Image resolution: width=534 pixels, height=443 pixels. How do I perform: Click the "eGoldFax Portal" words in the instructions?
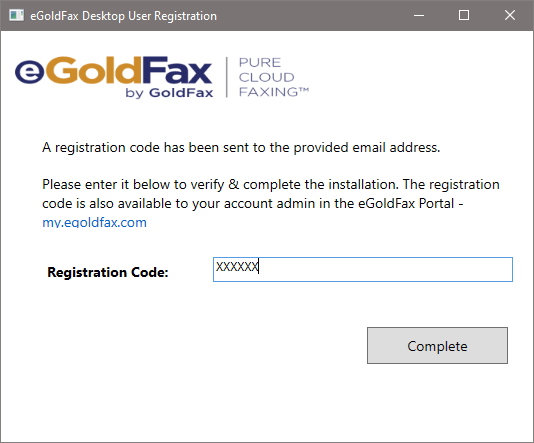click(406, 204)
